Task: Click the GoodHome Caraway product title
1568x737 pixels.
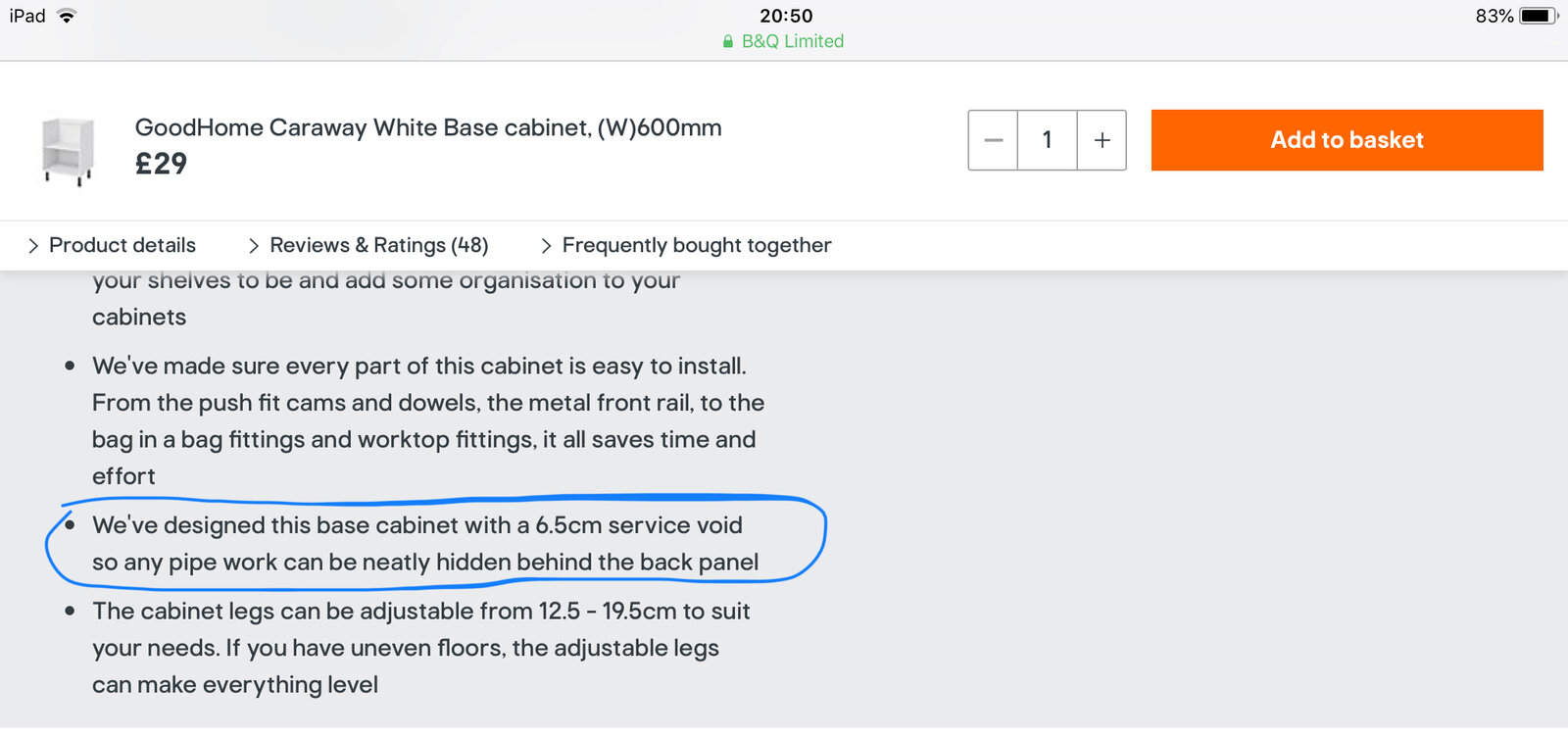Action: 428,127
